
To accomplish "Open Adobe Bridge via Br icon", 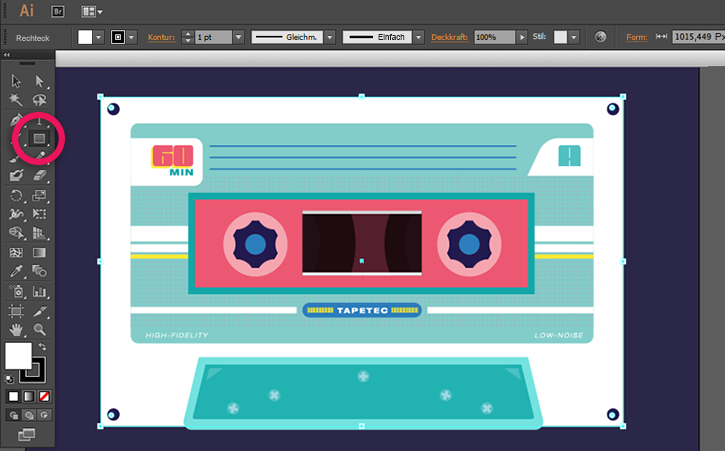I will coord(58,12).
